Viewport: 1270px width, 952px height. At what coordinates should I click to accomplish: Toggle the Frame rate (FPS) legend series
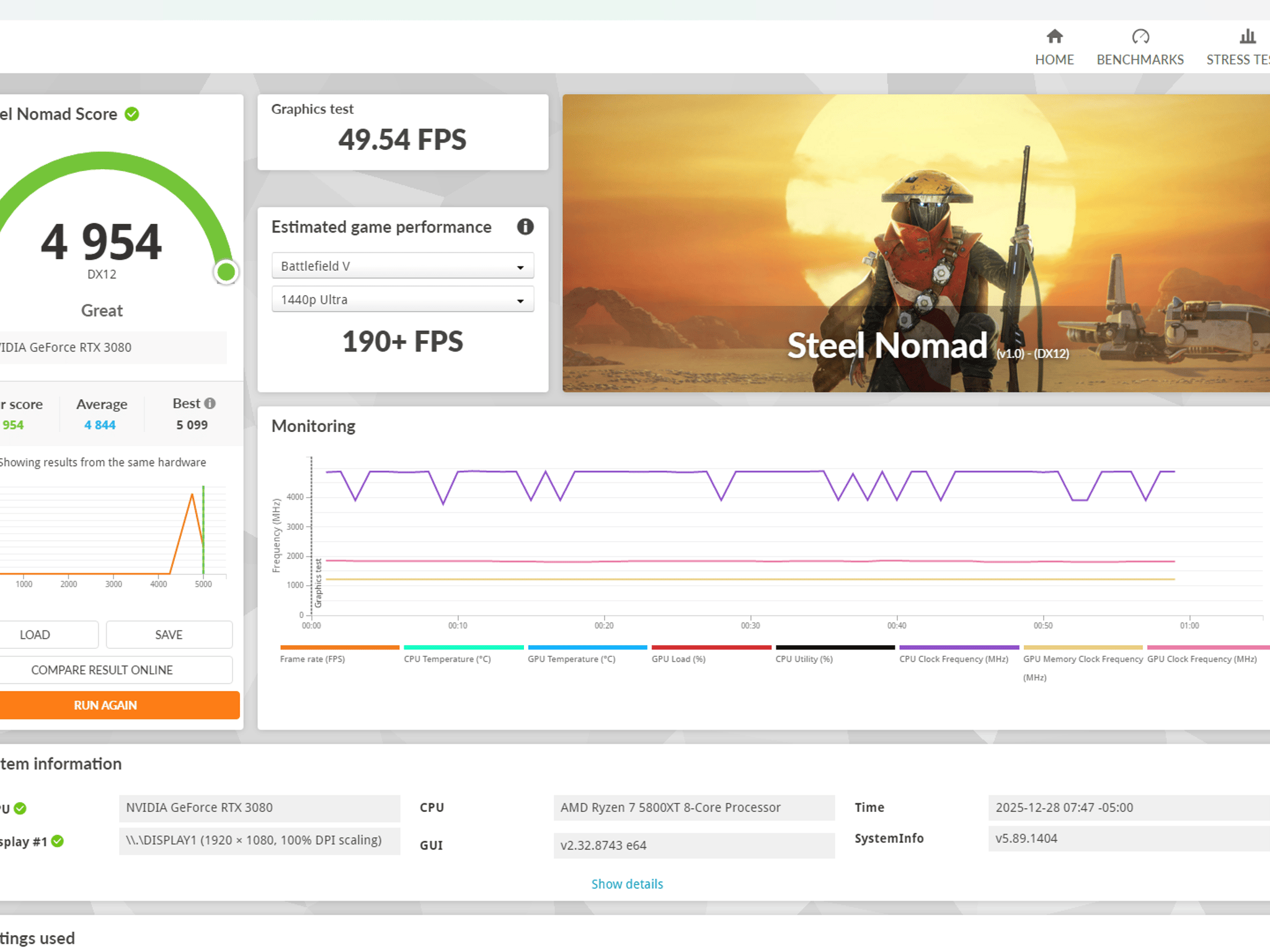(312, 659)
